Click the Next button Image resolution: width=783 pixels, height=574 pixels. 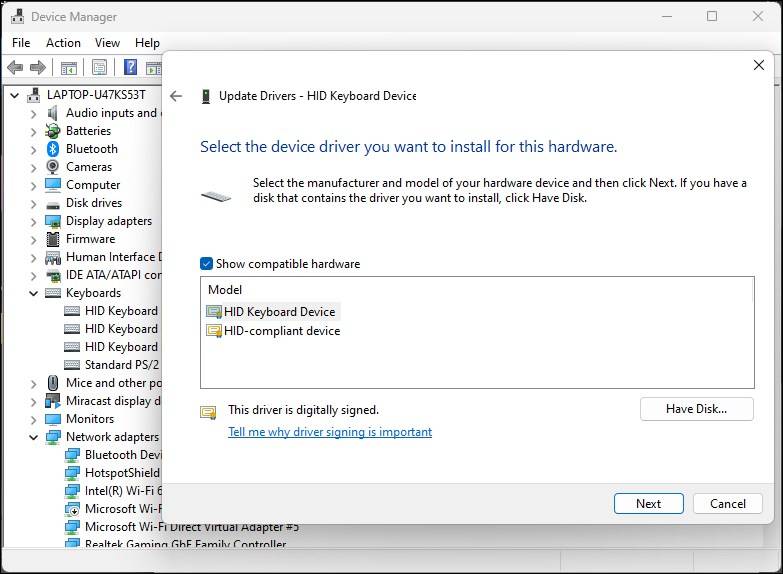[649, 504]
